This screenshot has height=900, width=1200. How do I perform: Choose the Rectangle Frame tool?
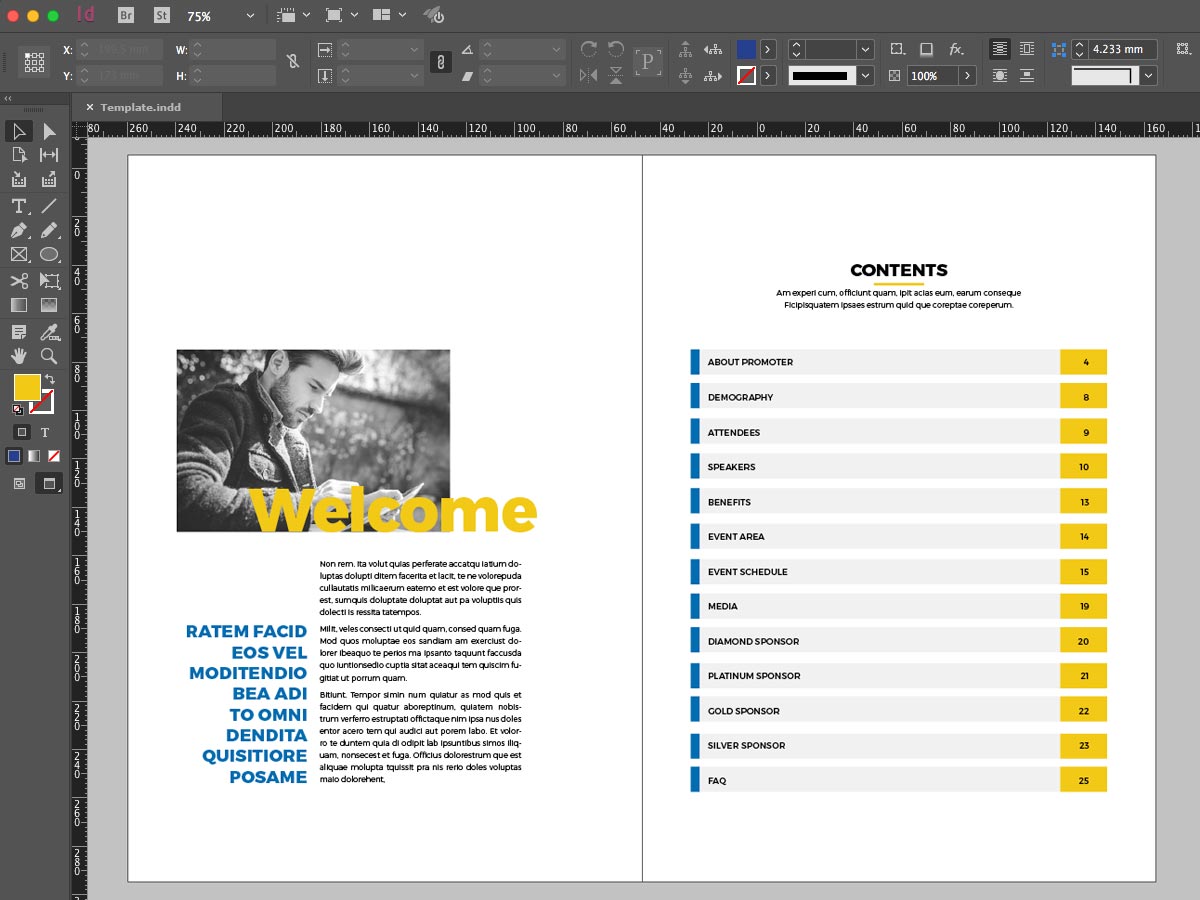pyautogui.click(x=19, y=255)
